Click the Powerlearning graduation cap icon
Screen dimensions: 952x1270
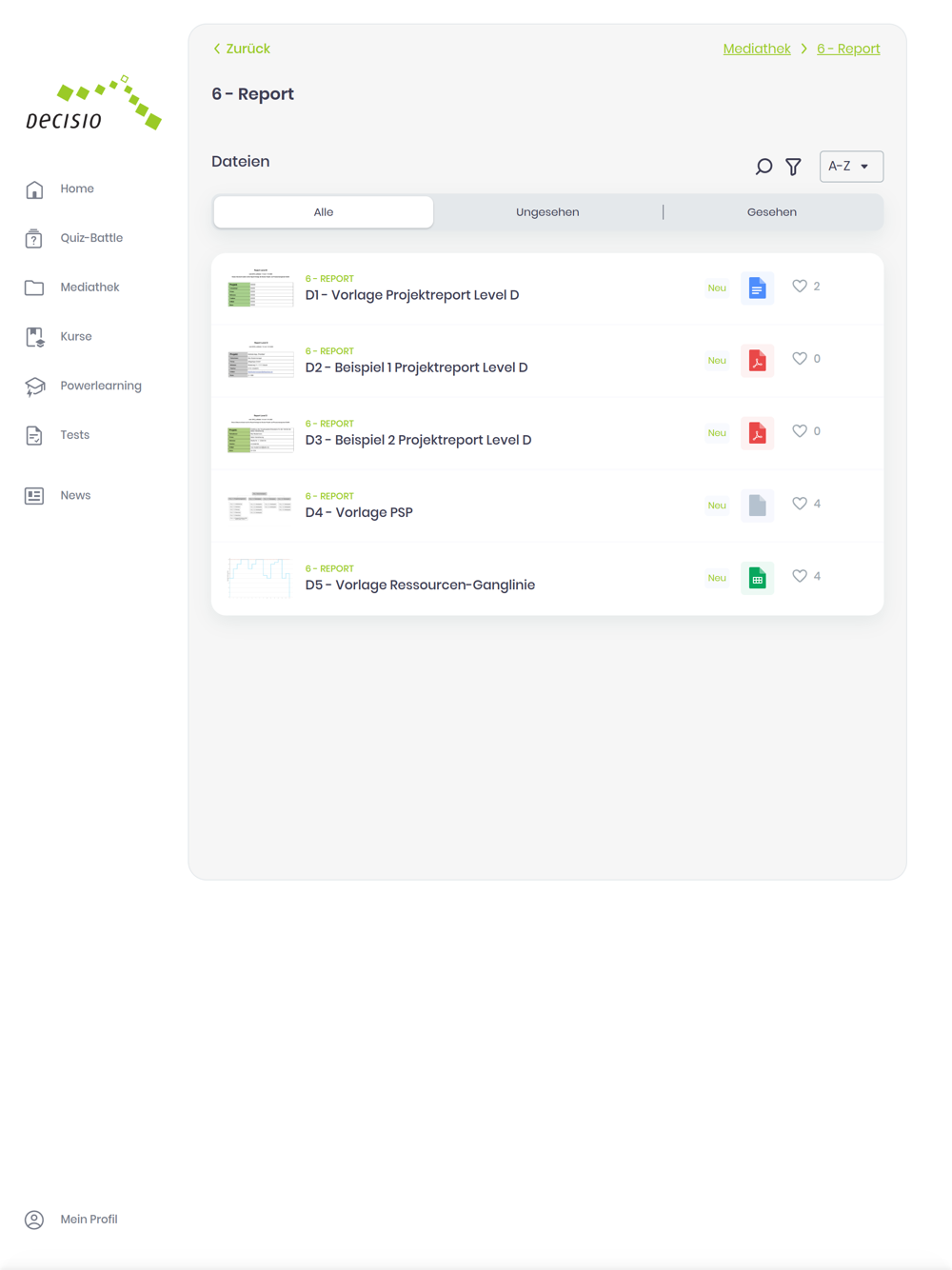pyautogui.click(x=35, y=387)
